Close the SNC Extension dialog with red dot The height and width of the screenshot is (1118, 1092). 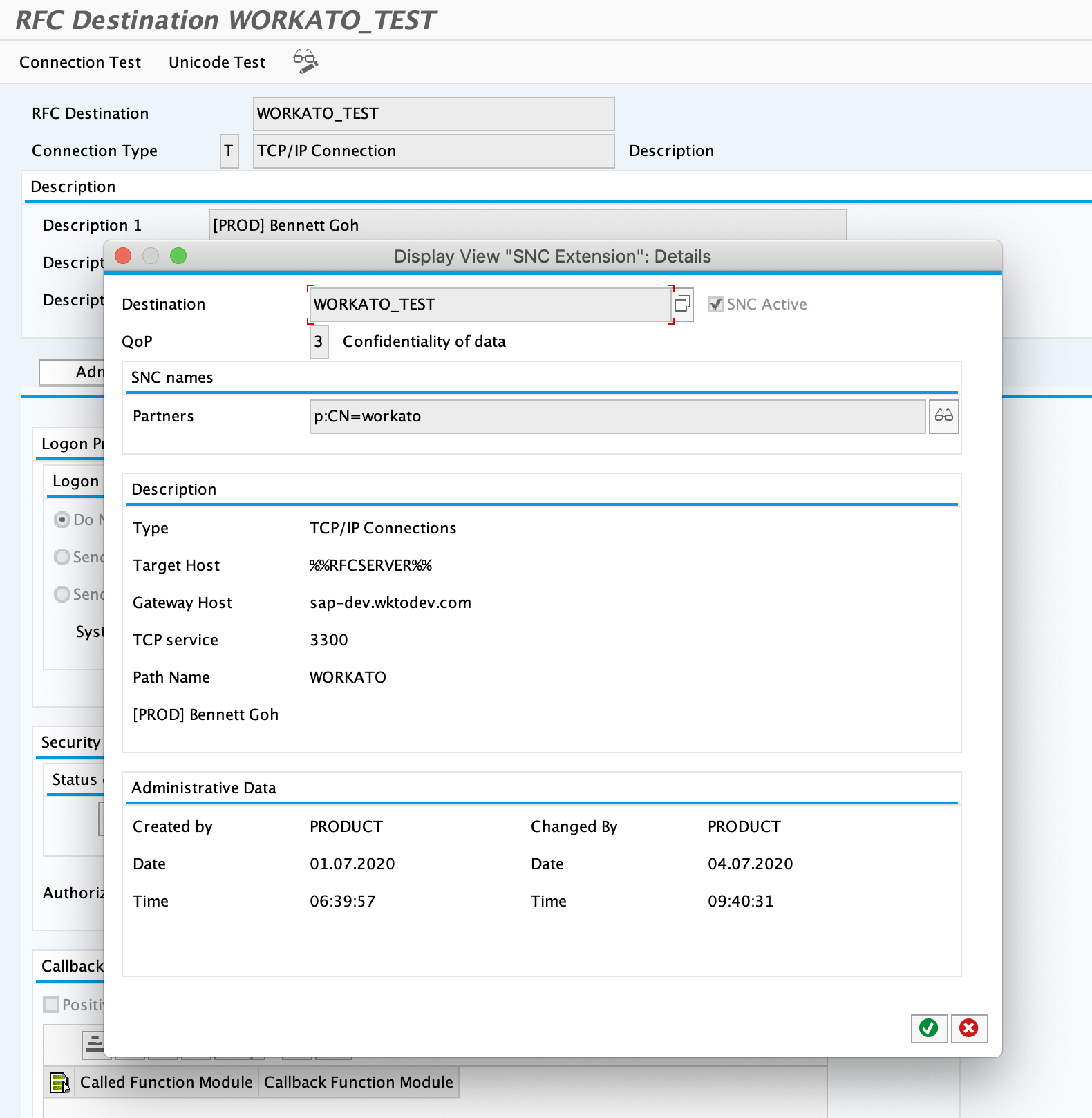tap(123, 256)
